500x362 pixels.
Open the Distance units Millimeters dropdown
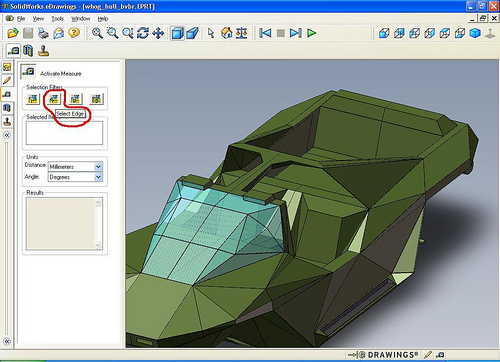coord(75,166)
